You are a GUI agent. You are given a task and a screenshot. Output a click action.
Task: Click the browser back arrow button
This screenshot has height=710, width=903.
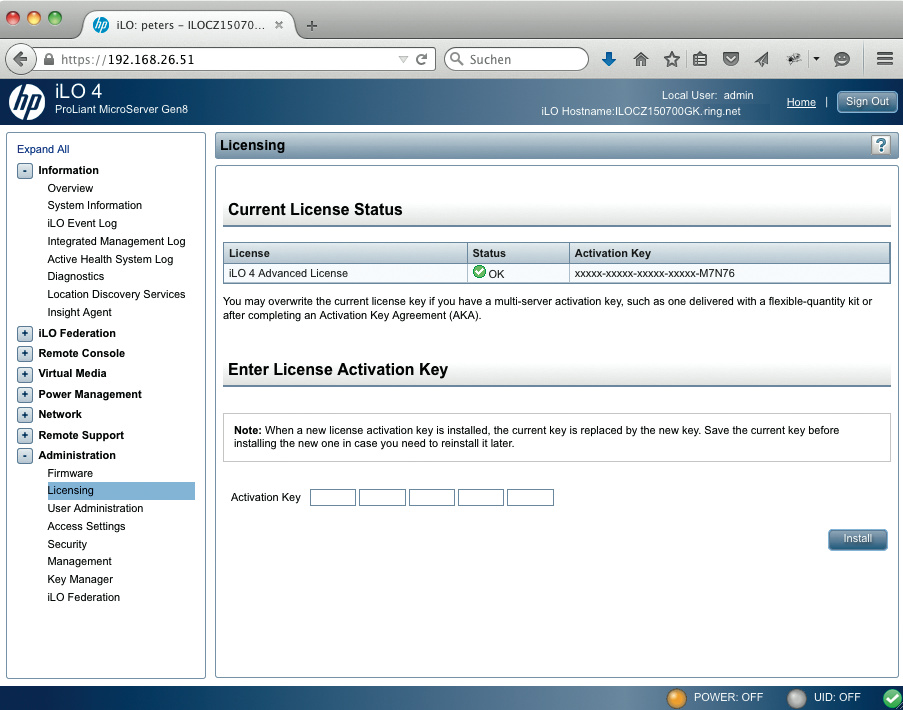(20, 59)
